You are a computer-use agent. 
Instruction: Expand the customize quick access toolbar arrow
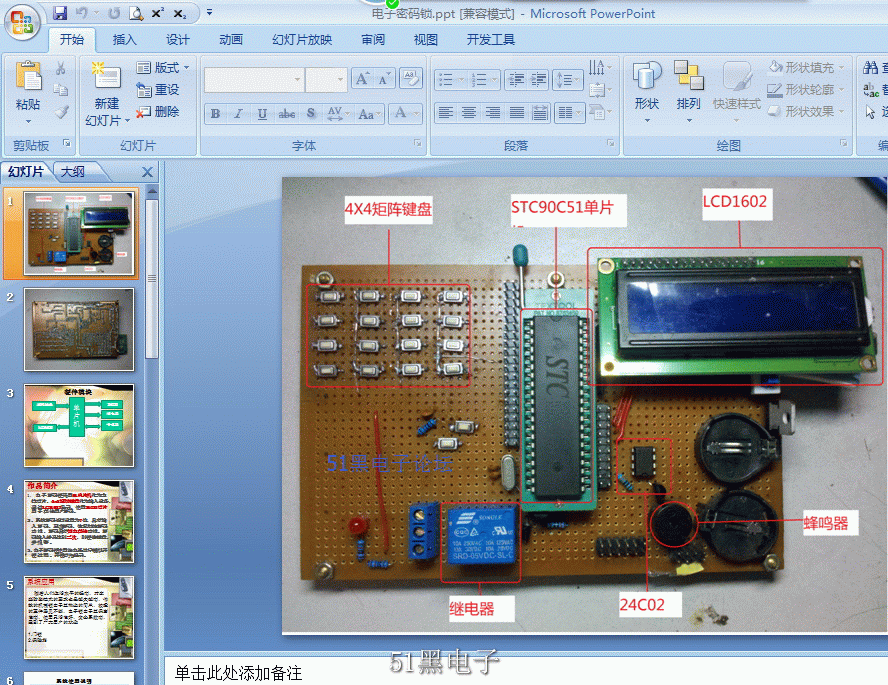coord(210,12)
